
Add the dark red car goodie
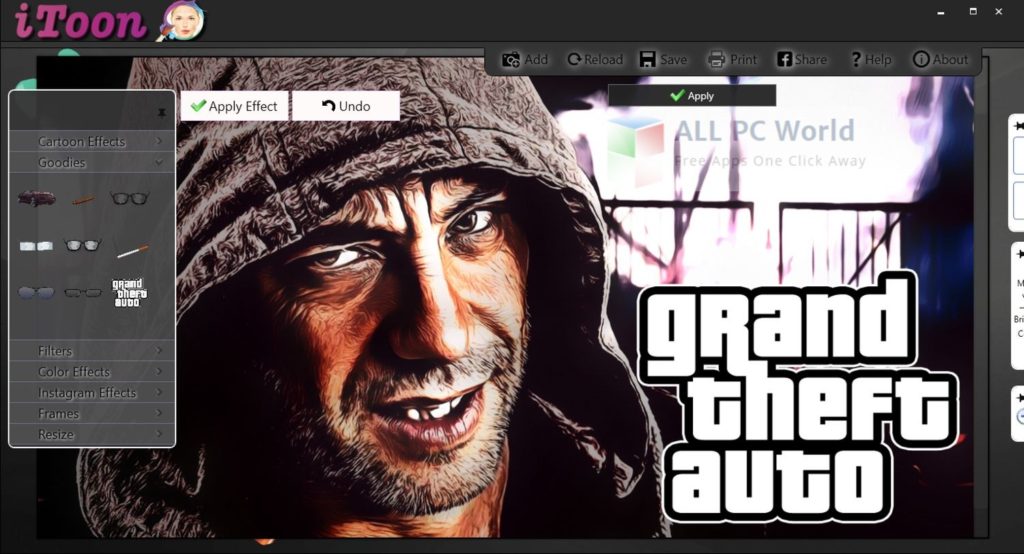37,198
